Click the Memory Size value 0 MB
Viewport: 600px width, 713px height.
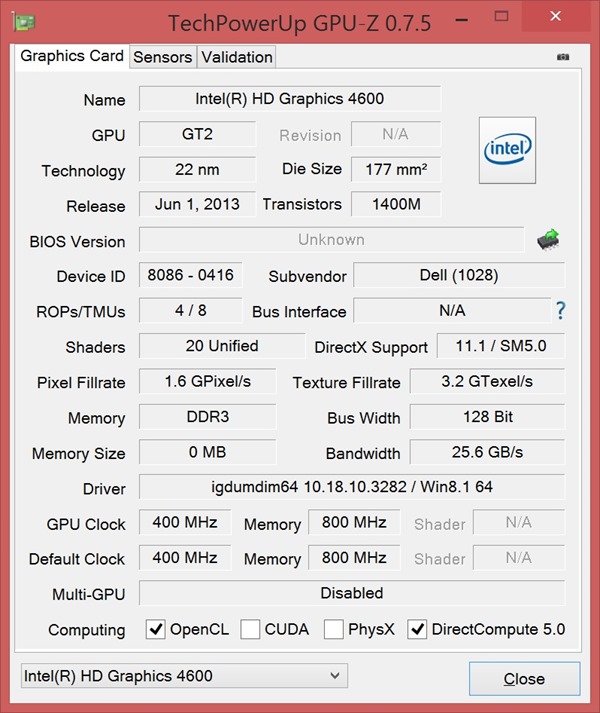pos(207,452)
